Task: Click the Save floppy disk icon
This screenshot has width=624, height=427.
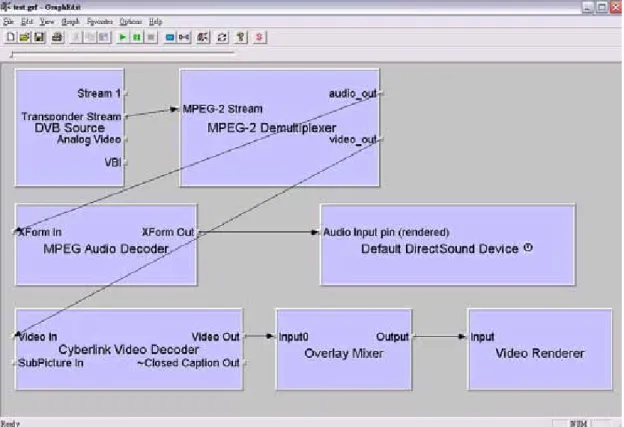Action: pos(39,37)
